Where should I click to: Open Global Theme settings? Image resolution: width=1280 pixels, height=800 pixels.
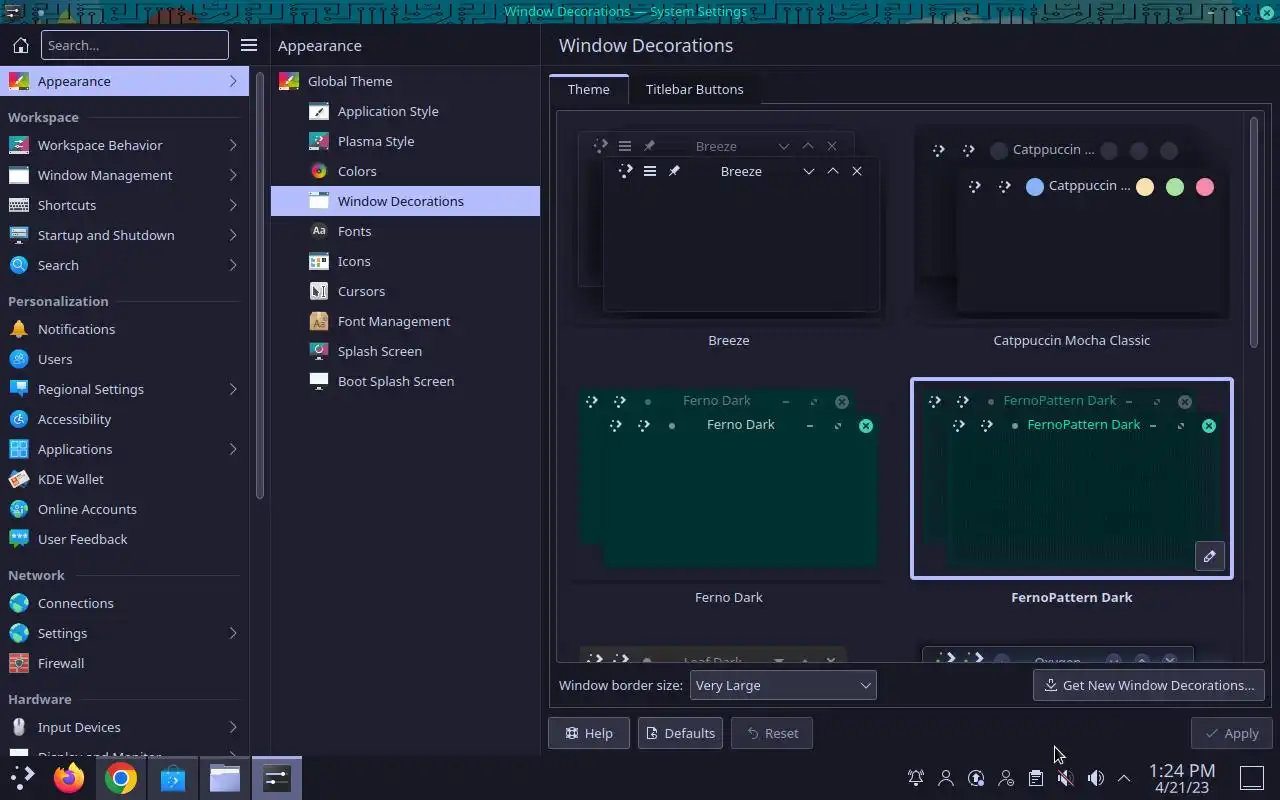405,81
